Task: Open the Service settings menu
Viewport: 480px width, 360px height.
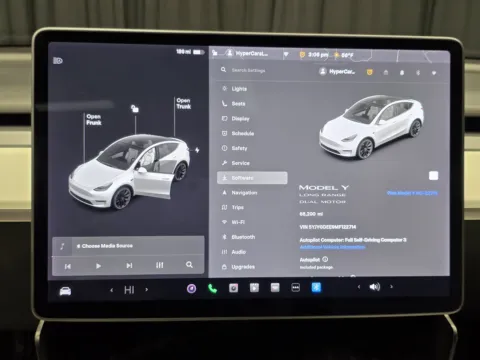Action: click(x=252, y=163)
